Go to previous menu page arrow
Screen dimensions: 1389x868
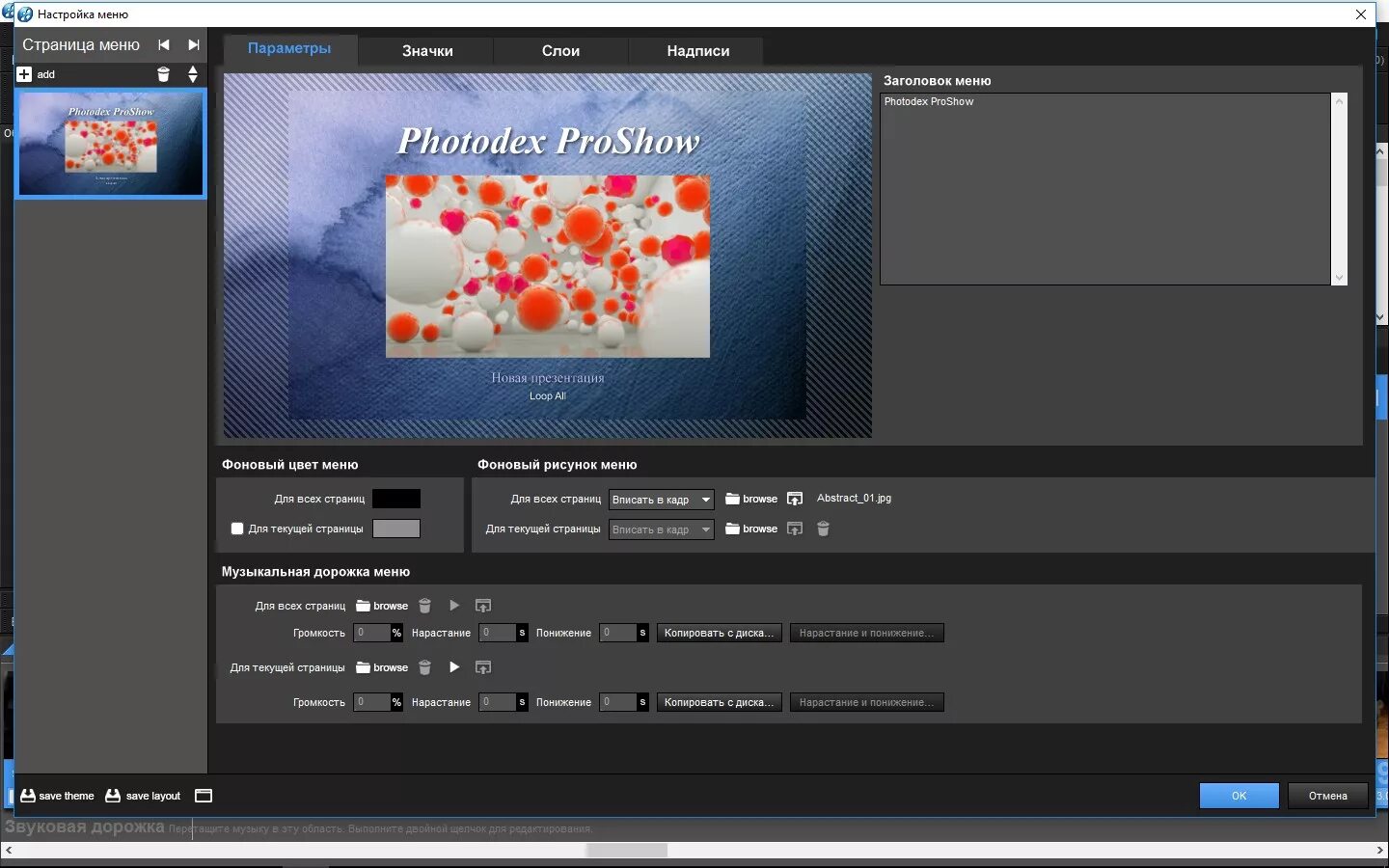coord(164,45)
